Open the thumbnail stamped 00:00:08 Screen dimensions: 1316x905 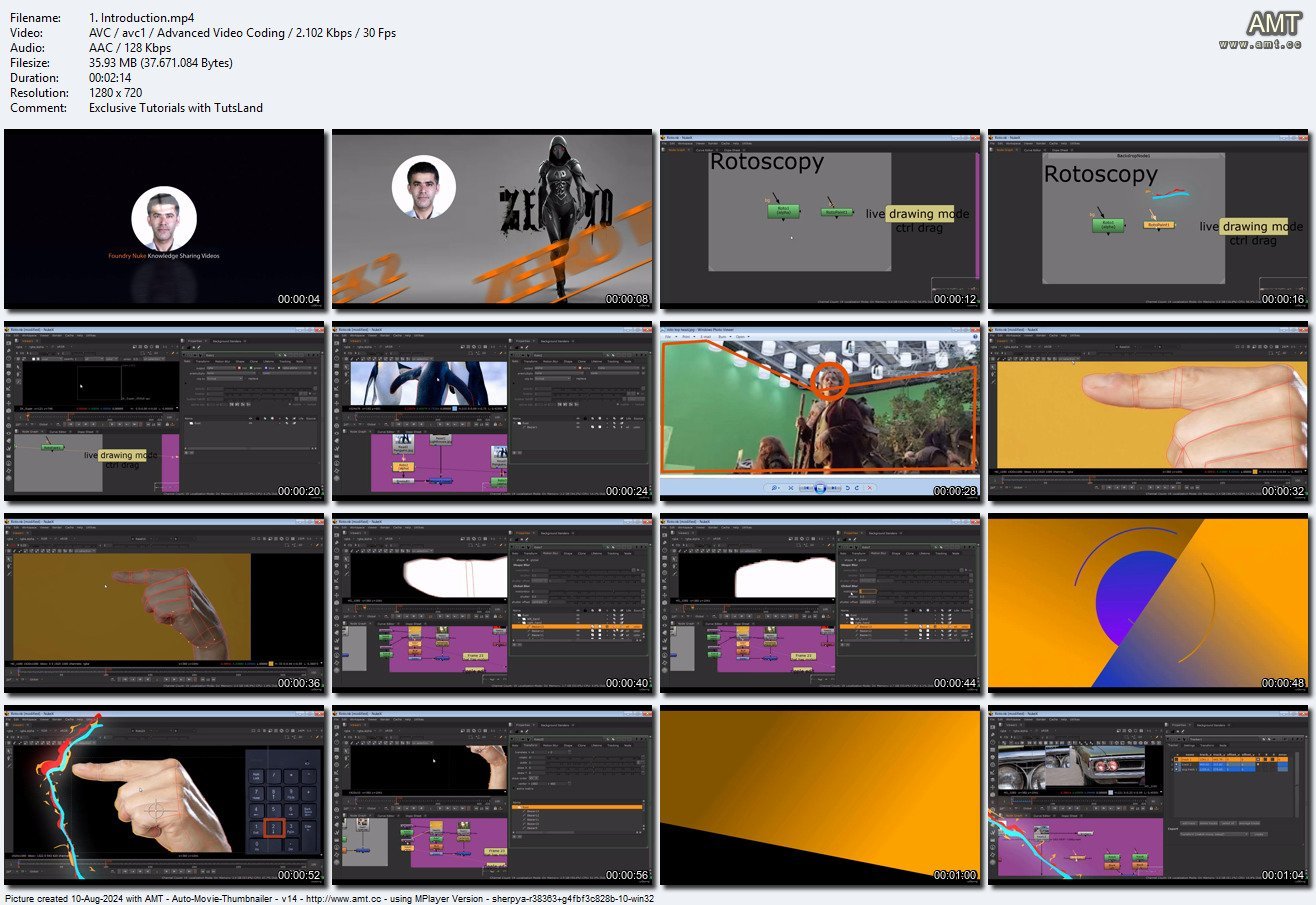pyautogui.click(x=493, y=218)
